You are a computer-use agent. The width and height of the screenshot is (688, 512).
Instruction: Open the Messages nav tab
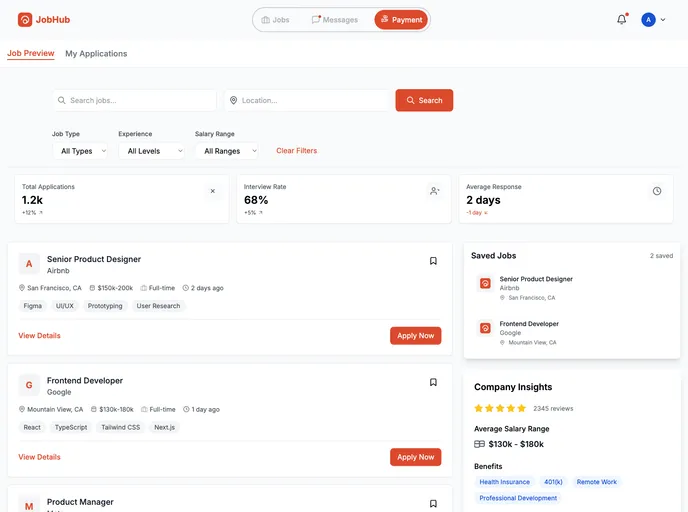tap(335, 20)
